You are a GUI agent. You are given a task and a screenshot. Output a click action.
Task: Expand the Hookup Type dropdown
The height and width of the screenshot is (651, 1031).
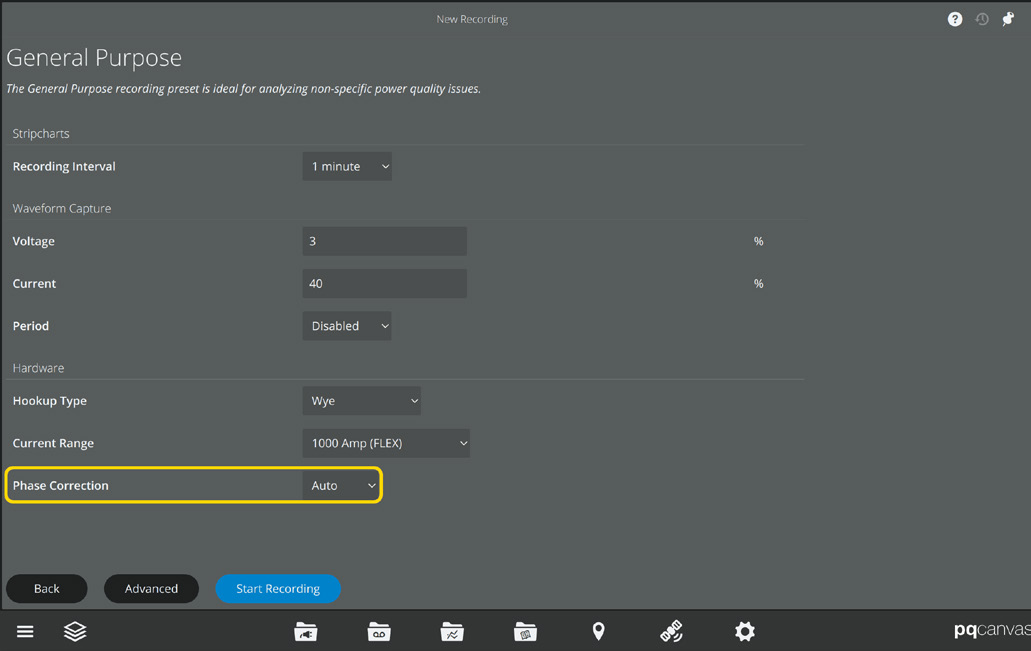tap(361, 401)
